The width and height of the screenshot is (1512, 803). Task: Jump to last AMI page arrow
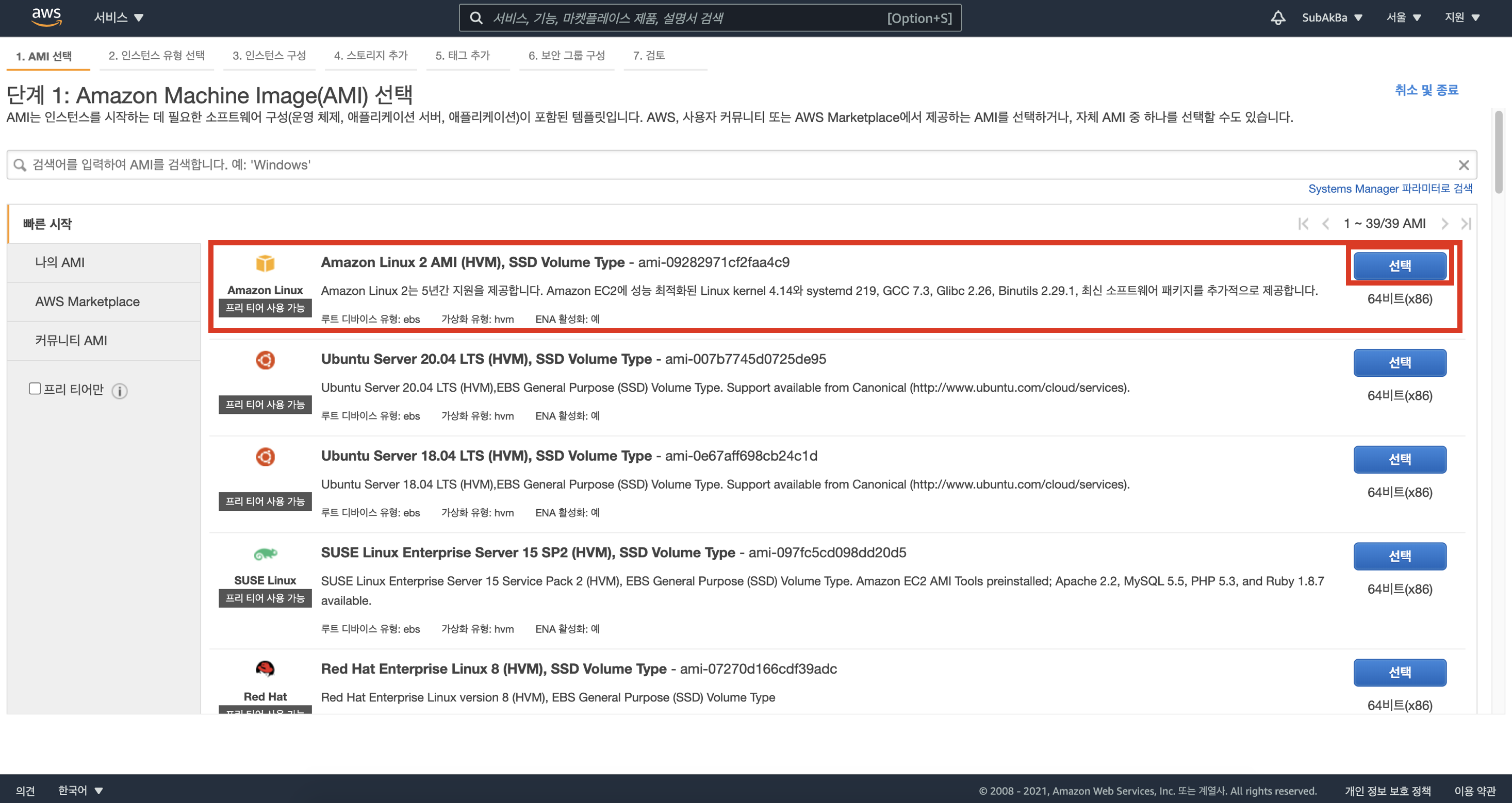[1466, 224]
